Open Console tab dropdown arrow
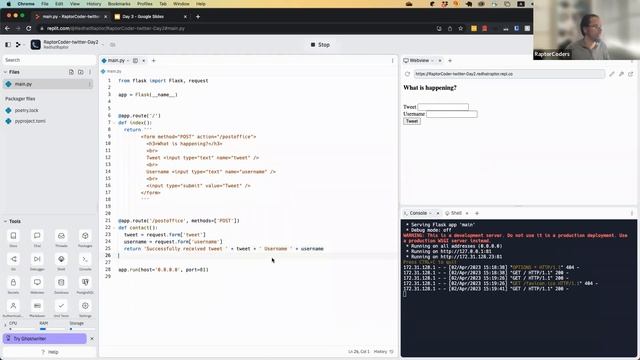The height and width of the screenshot is (360, 640). 430,213
